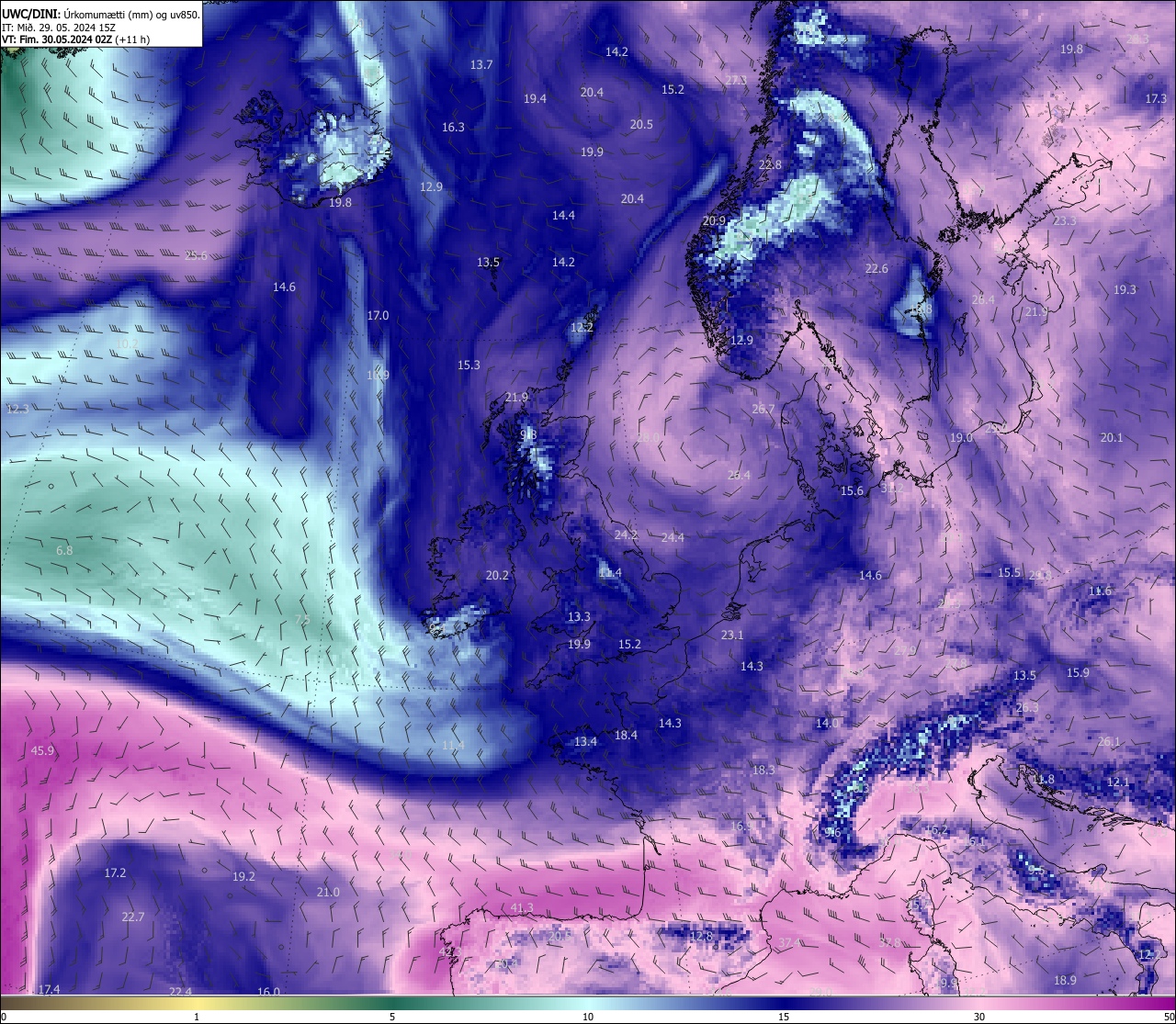Click the 6.8 value label
Screen dimensions: 1176x1024
click(x=64, y=550)
